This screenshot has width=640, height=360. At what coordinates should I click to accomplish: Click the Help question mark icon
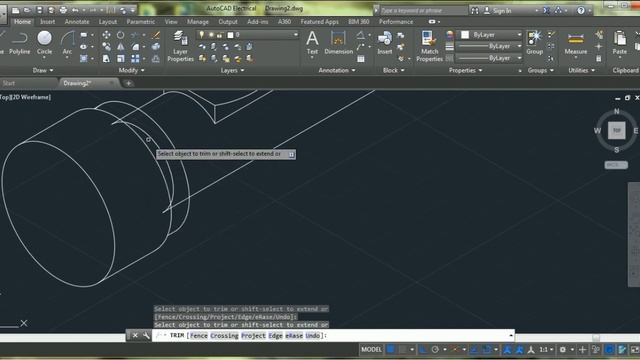tap(580, 11)
